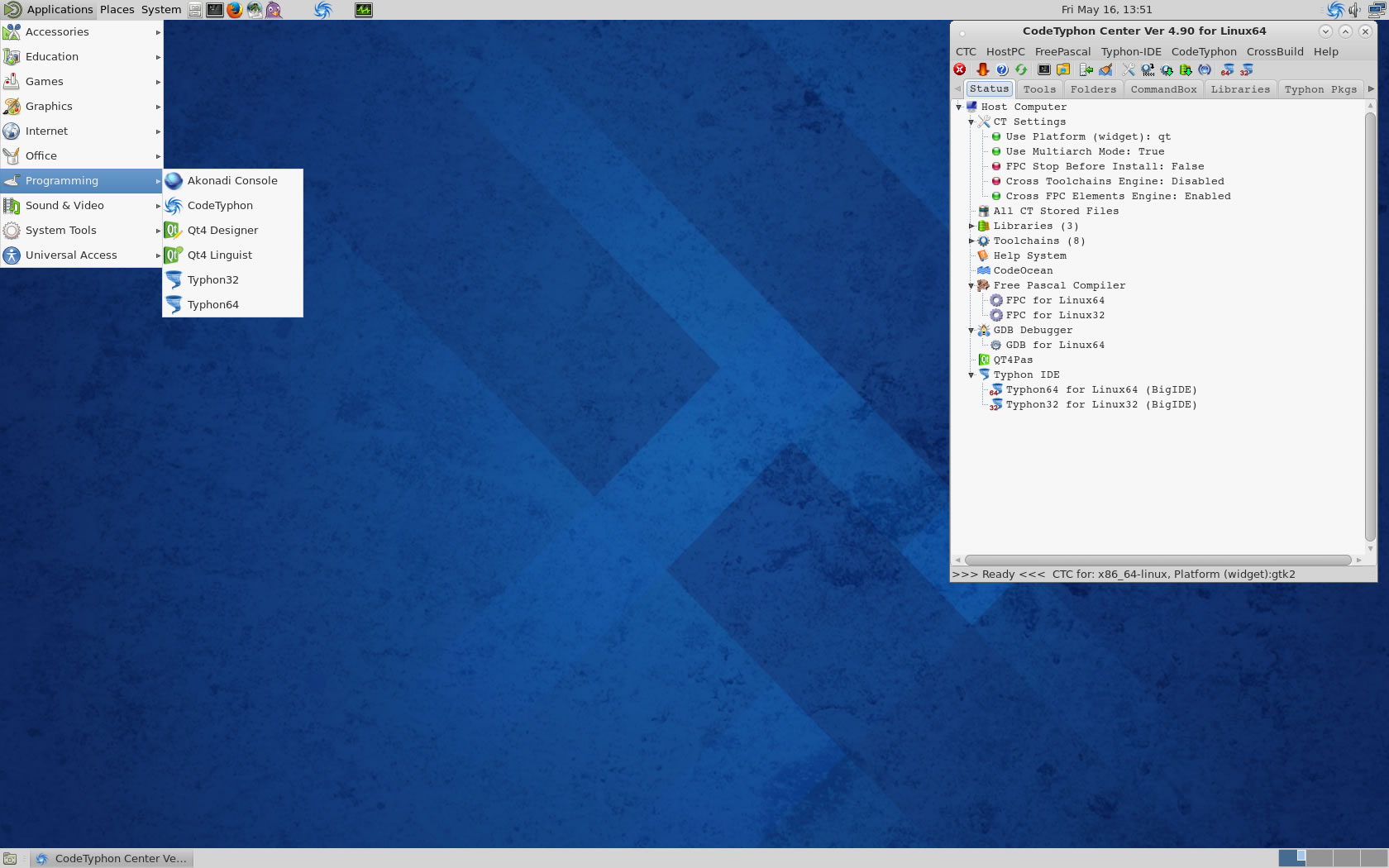Click the volume icon in system tray
Image resolution: width=1389 pixels, height=868 pixels.
1354,10
